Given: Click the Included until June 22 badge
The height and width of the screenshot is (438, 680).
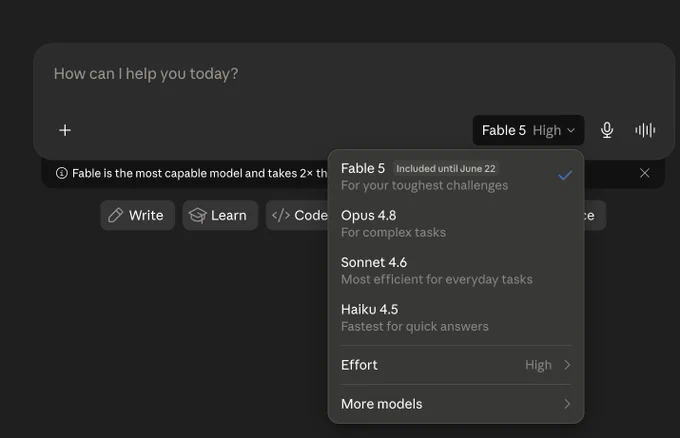Looking at the screenshot, I should [445, 168].
